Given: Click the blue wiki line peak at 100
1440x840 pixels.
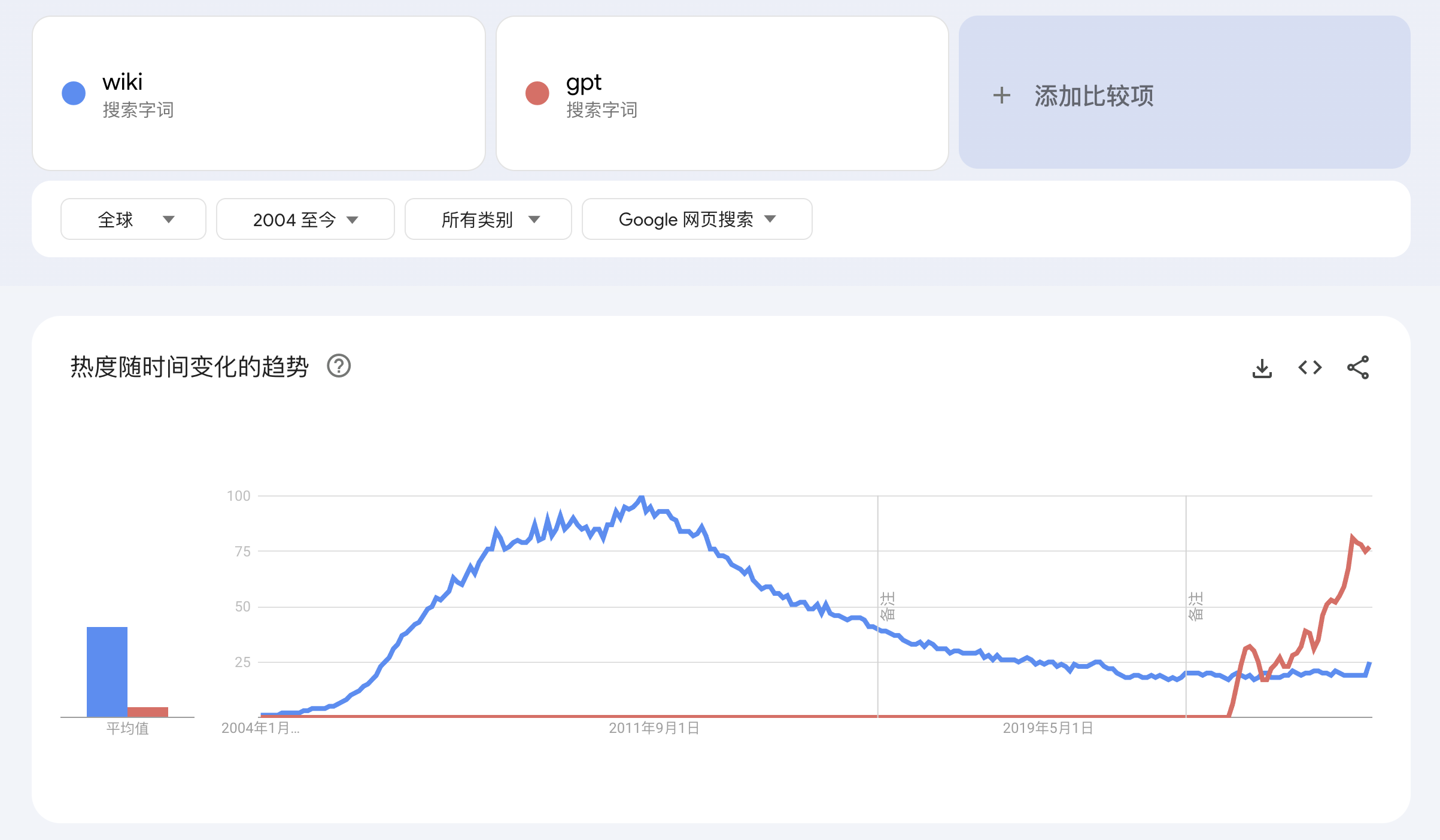Looking at the screenshot, I should point(641,497).
